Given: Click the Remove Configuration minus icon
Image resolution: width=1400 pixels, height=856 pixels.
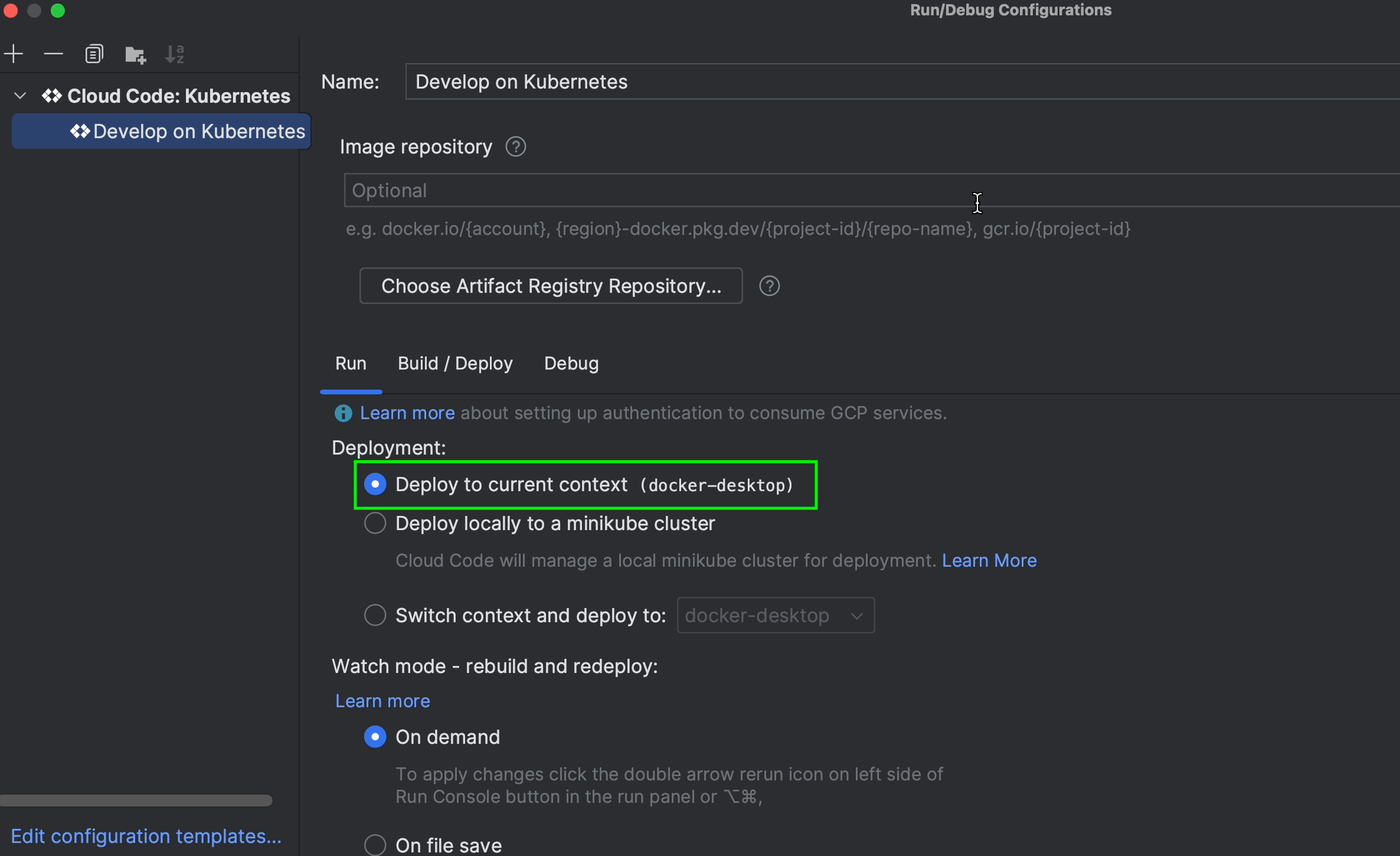Looking at the screenshot, I should pyautogui.click(x=53, y=54).
